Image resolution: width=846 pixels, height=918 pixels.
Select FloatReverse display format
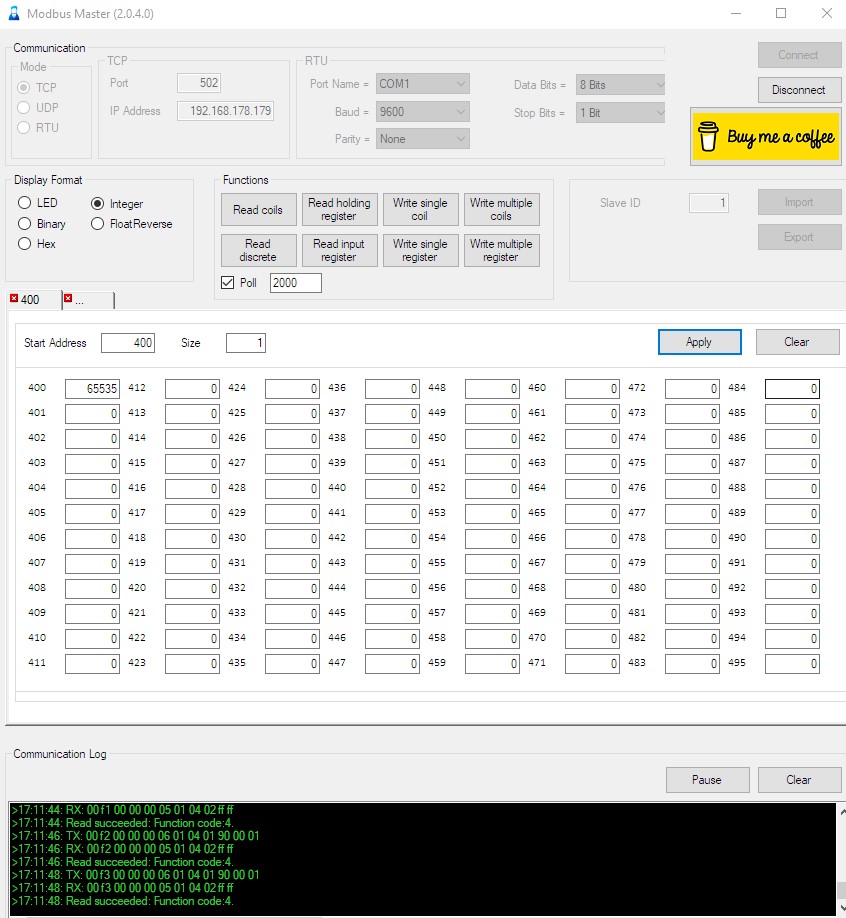98,224
